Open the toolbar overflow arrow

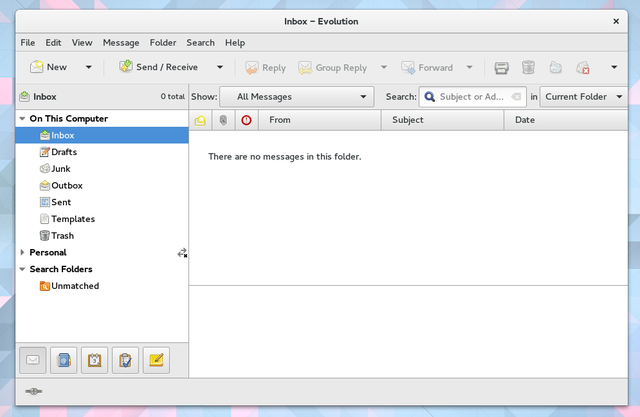[614, 67]
